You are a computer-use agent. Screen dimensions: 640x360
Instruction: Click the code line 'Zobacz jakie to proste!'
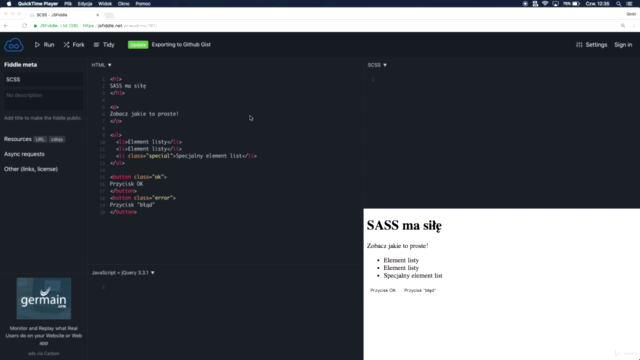point(144,114)
